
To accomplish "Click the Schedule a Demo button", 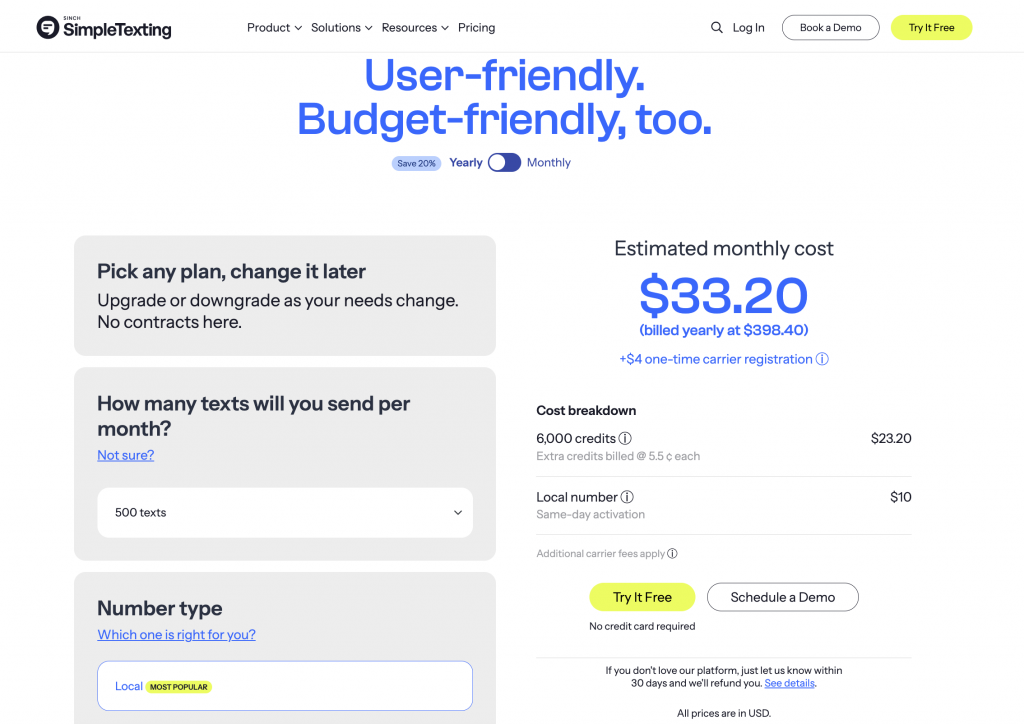I will pyautogui.click(x=783, y=597).
